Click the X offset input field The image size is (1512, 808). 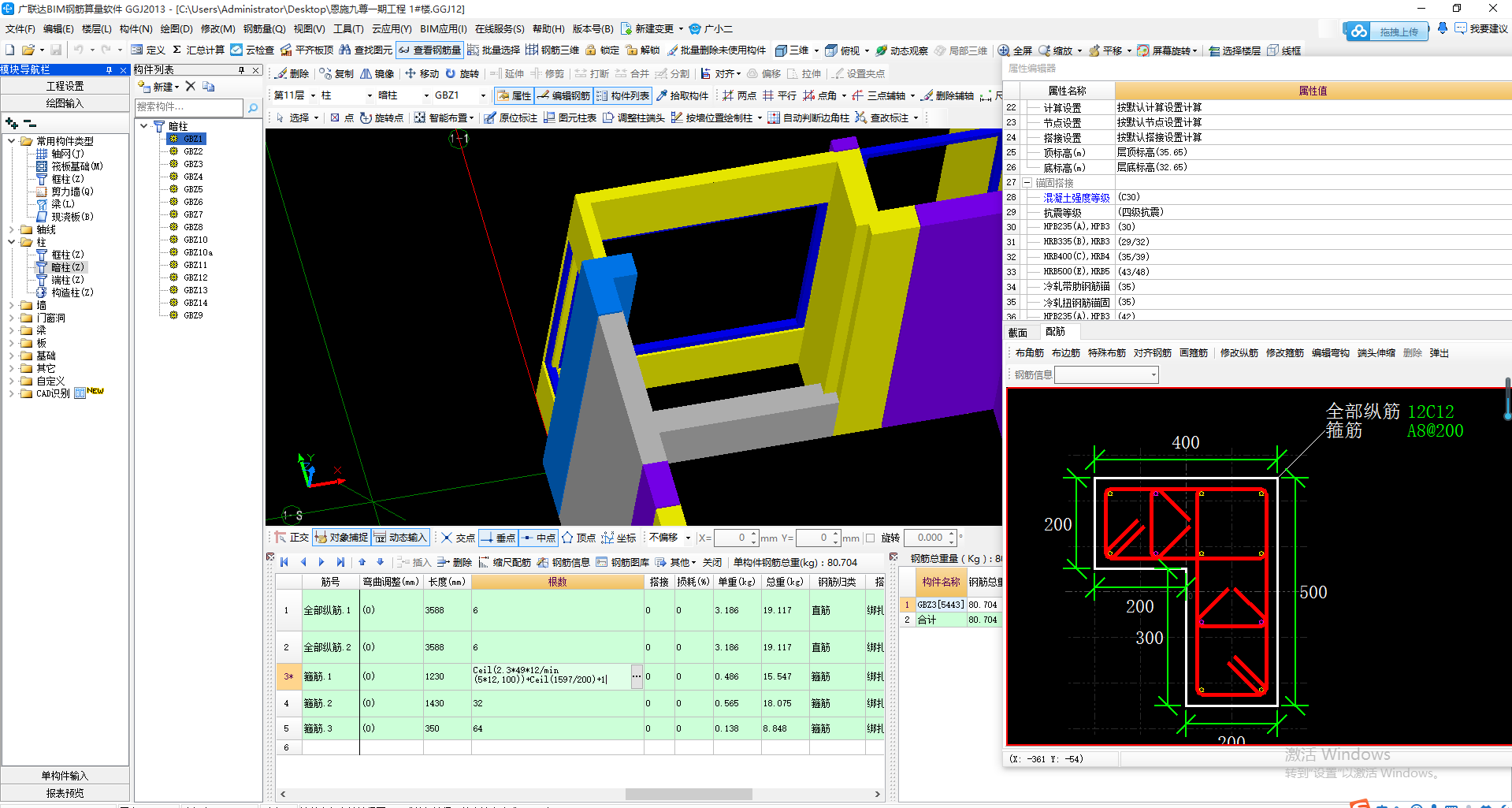pyautogui.click(x=736, y=538)
